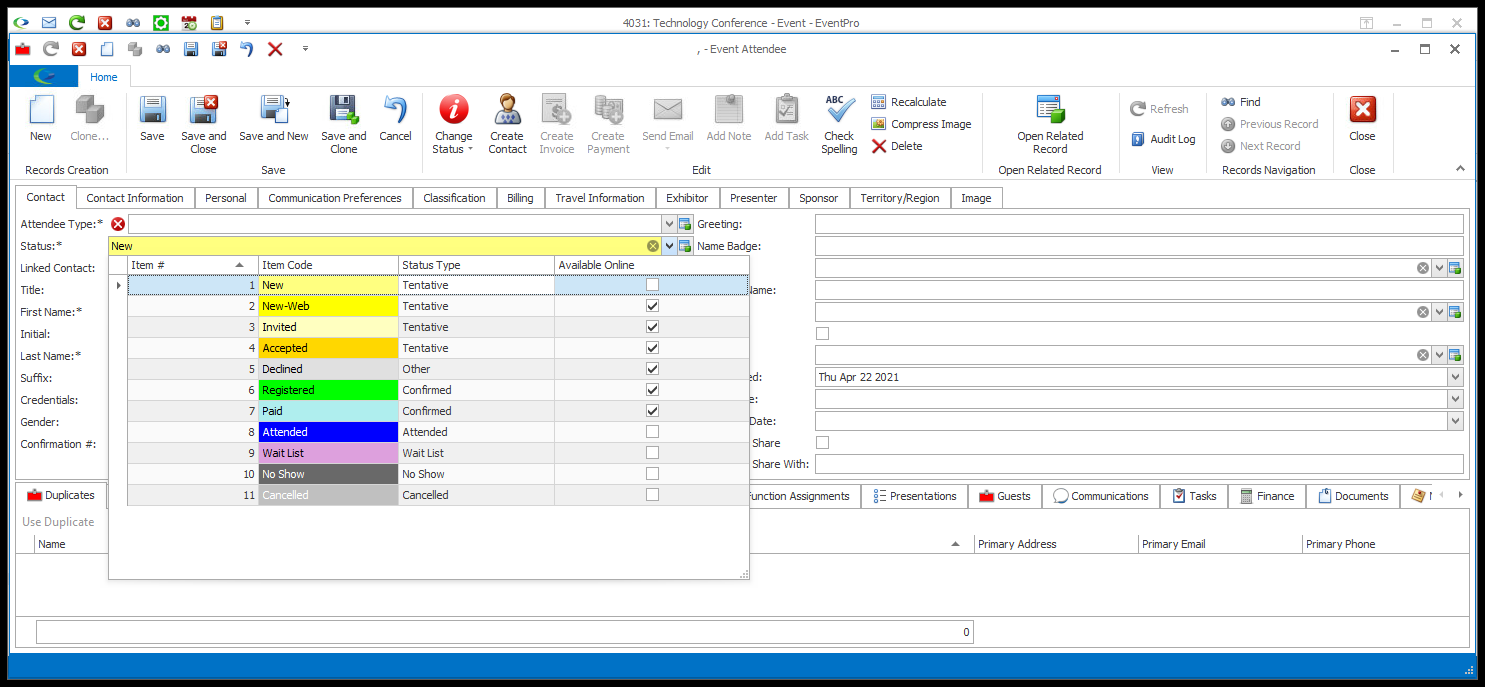Toggle Available Online checkbox for New-Web
The image size is (1485, 687).
pos(652,306)
